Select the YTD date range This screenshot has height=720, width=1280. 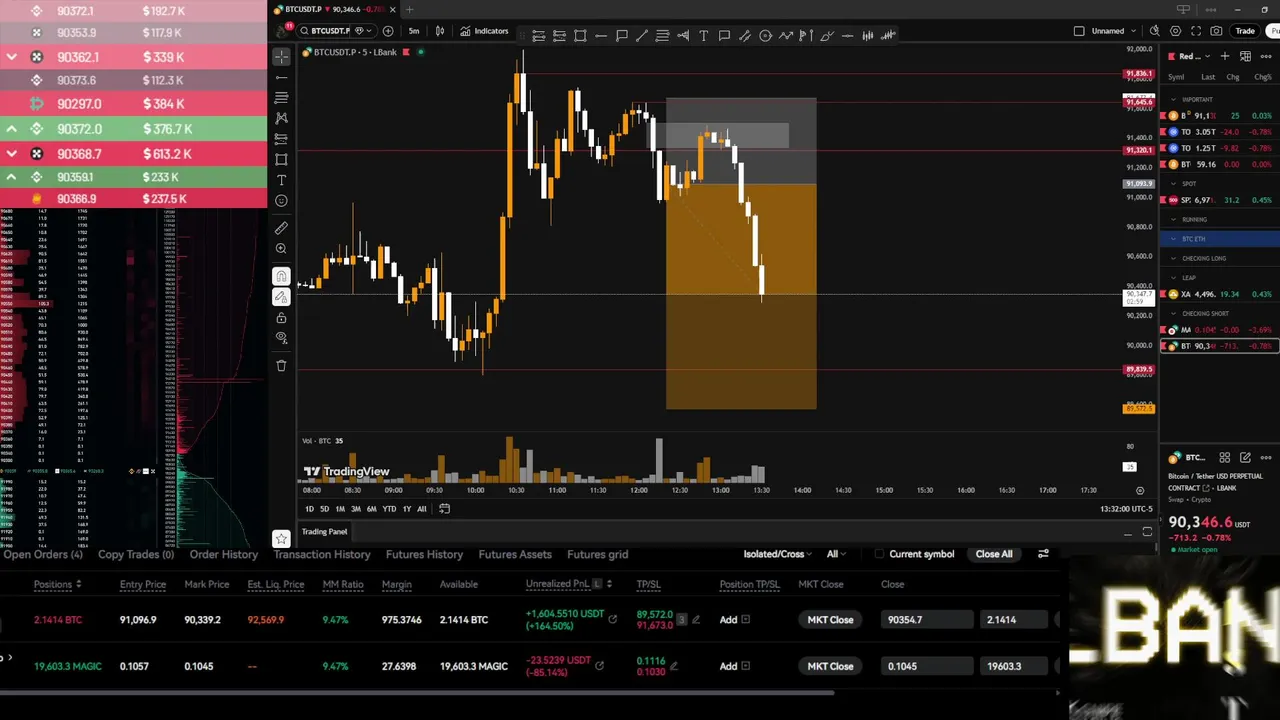[389, 509]
